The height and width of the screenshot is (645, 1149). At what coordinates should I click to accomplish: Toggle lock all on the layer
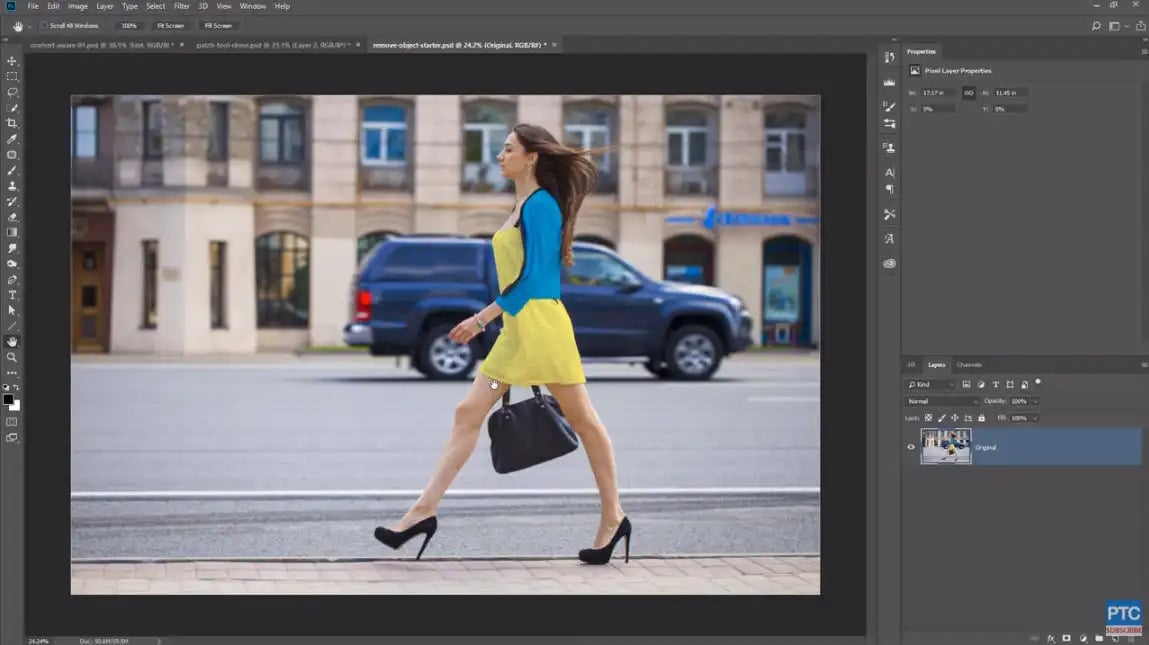(981, 418)
